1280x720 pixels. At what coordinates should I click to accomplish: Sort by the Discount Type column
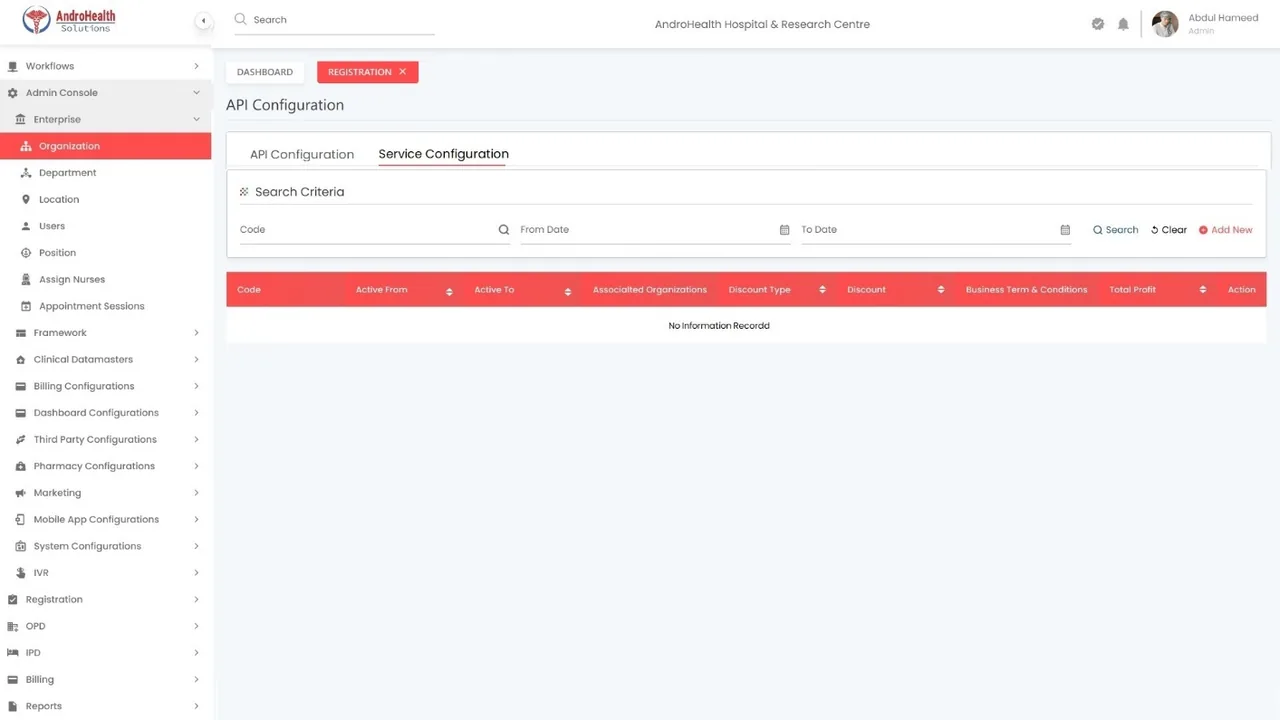pyautogui.click(x=822, y=290)
